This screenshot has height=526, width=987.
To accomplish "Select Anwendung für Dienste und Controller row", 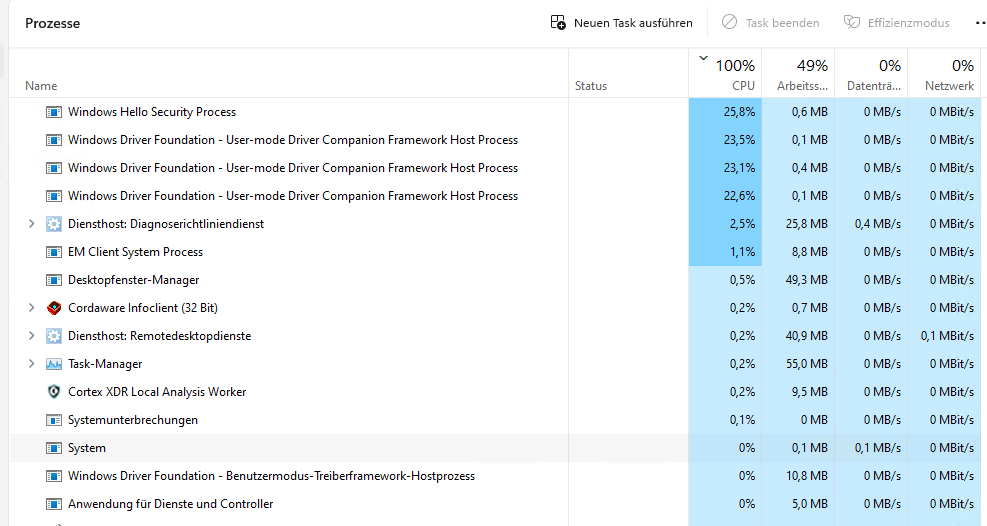I will (x=495, y=504).
